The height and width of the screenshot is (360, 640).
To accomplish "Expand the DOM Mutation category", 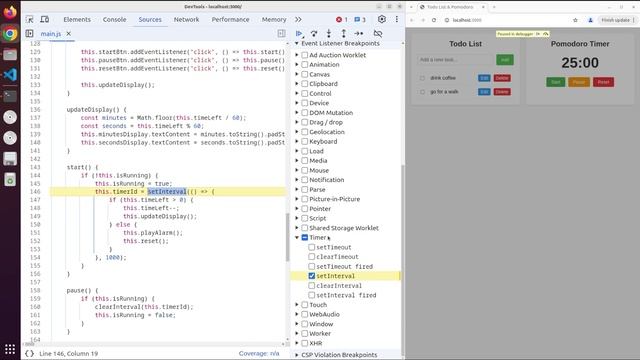I will point(297,113).
